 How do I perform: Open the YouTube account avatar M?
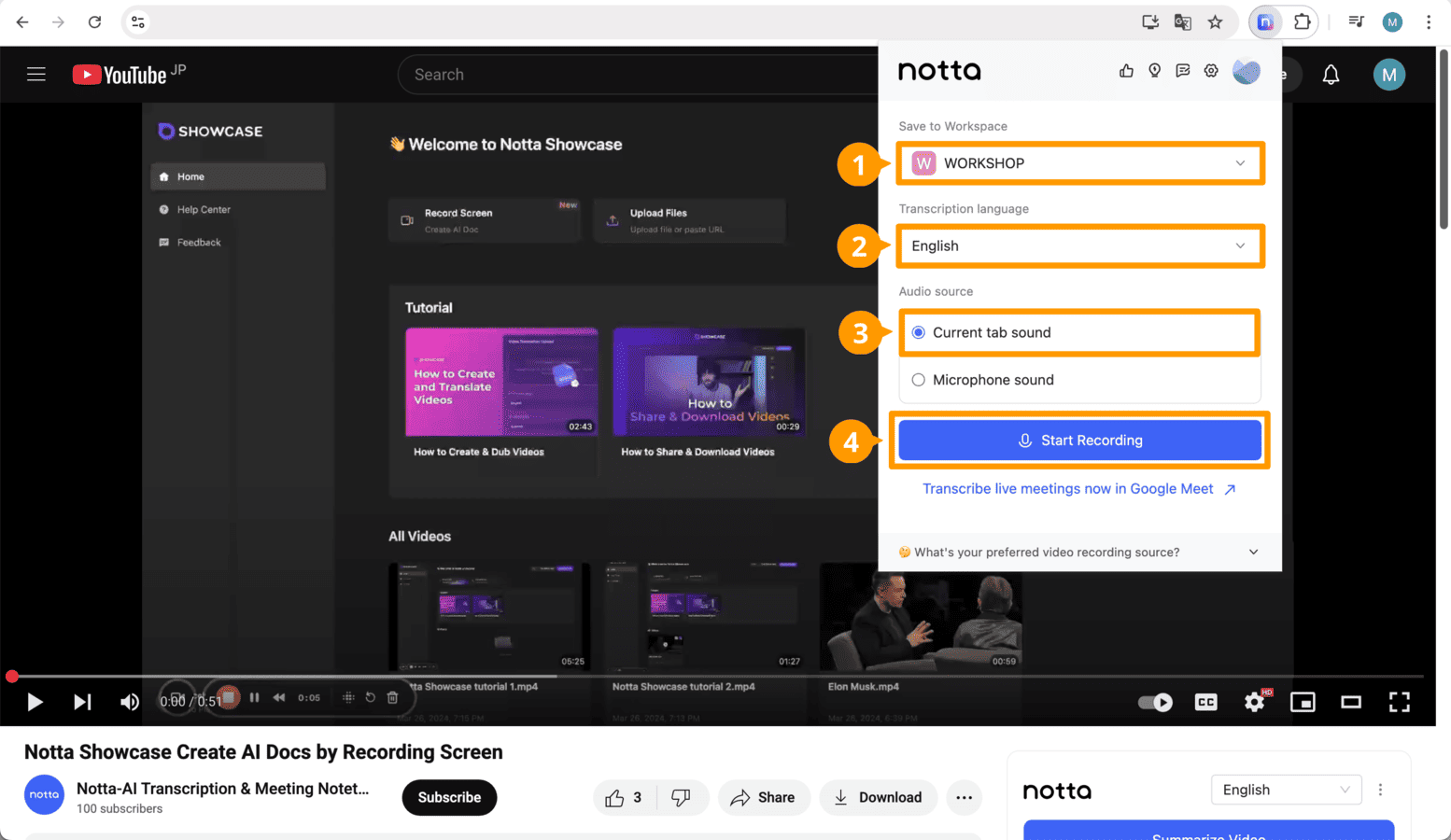pyautogui.click(x=1388, y=75)
